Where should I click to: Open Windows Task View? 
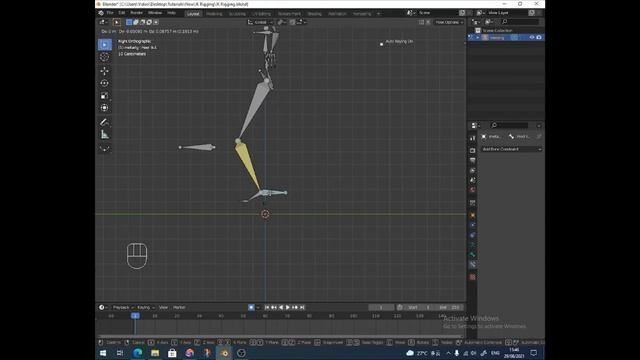[120, 353]
